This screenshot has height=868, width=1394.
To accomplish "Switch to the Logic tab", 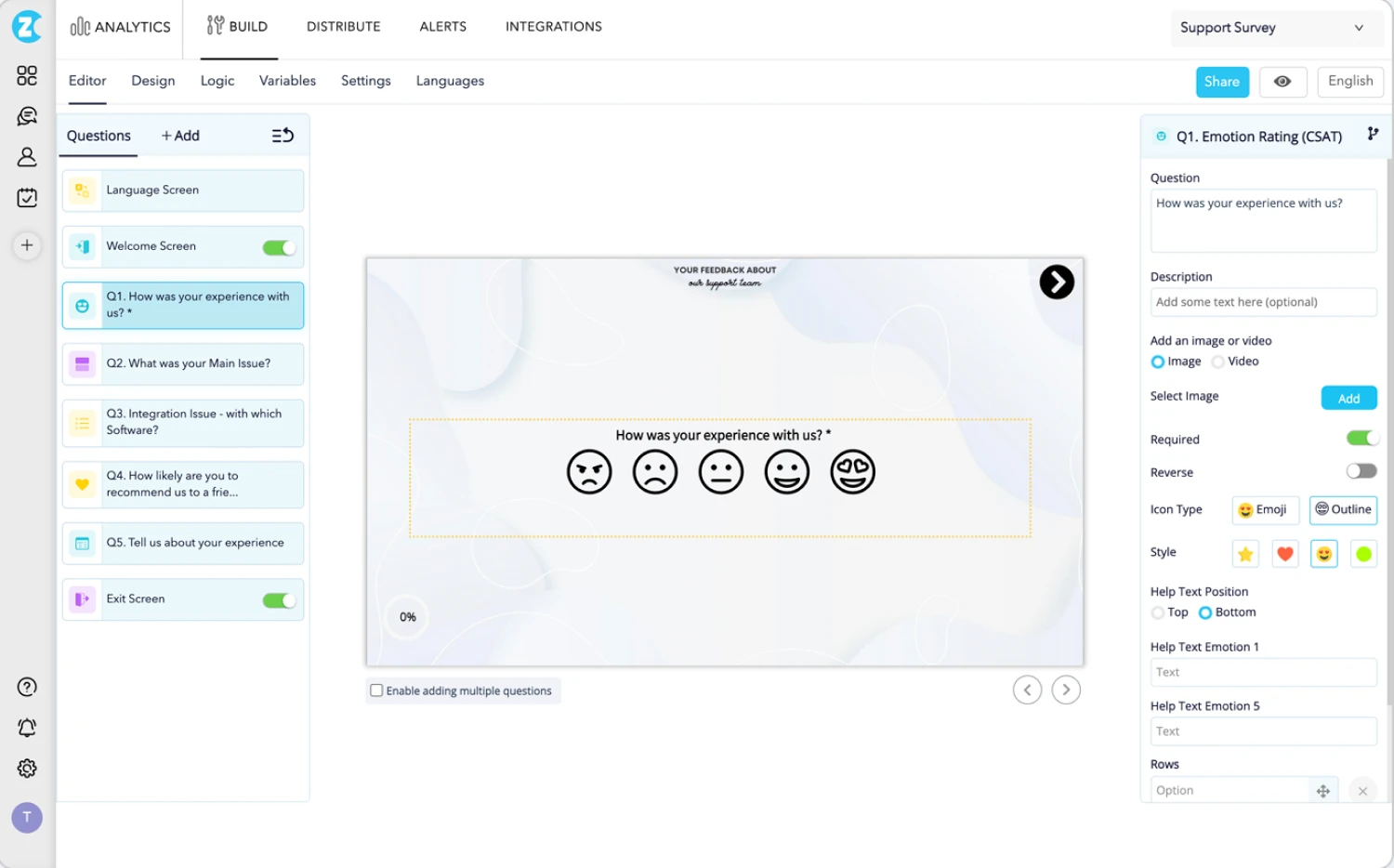I will click(217, 81).
